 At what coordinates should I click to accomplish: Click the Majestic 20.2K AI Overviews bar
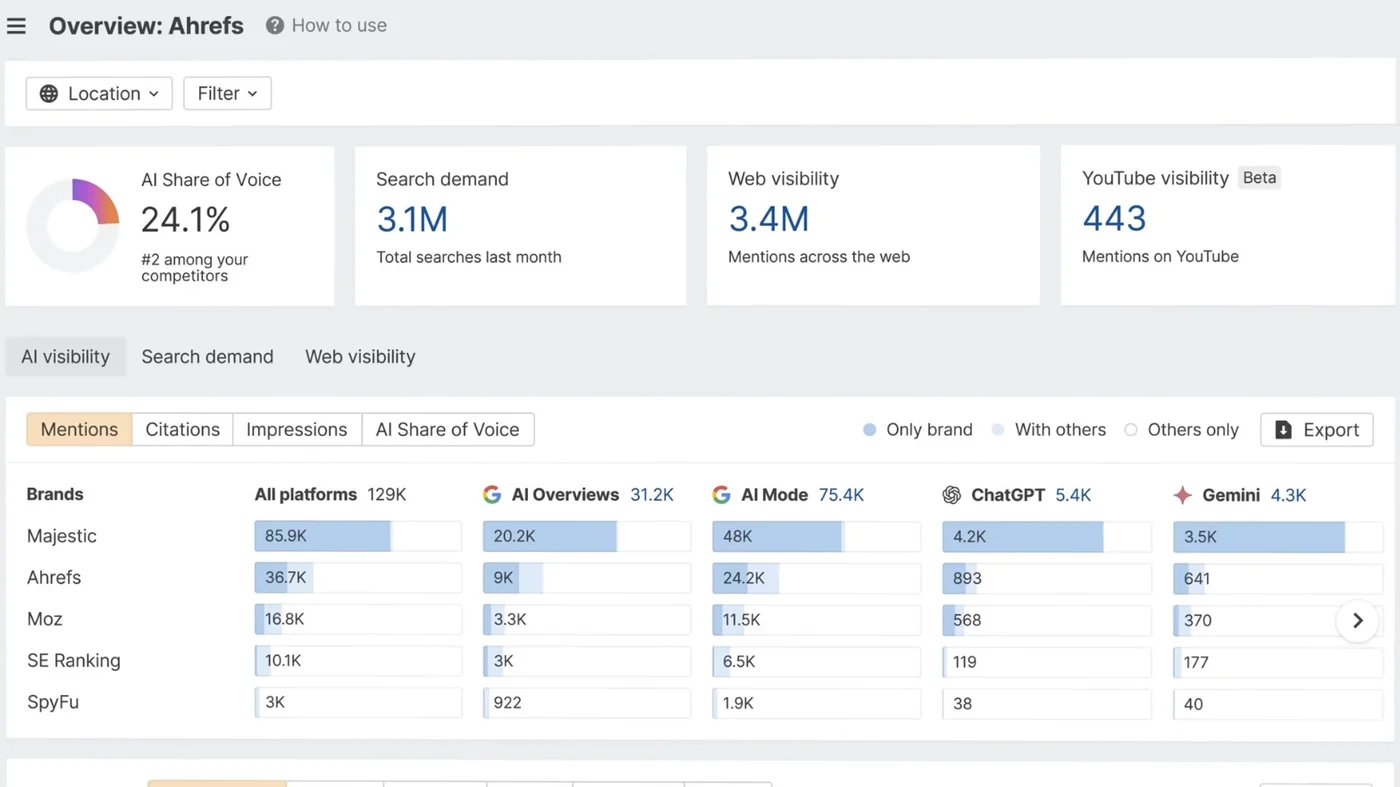[x=587, y=536]
